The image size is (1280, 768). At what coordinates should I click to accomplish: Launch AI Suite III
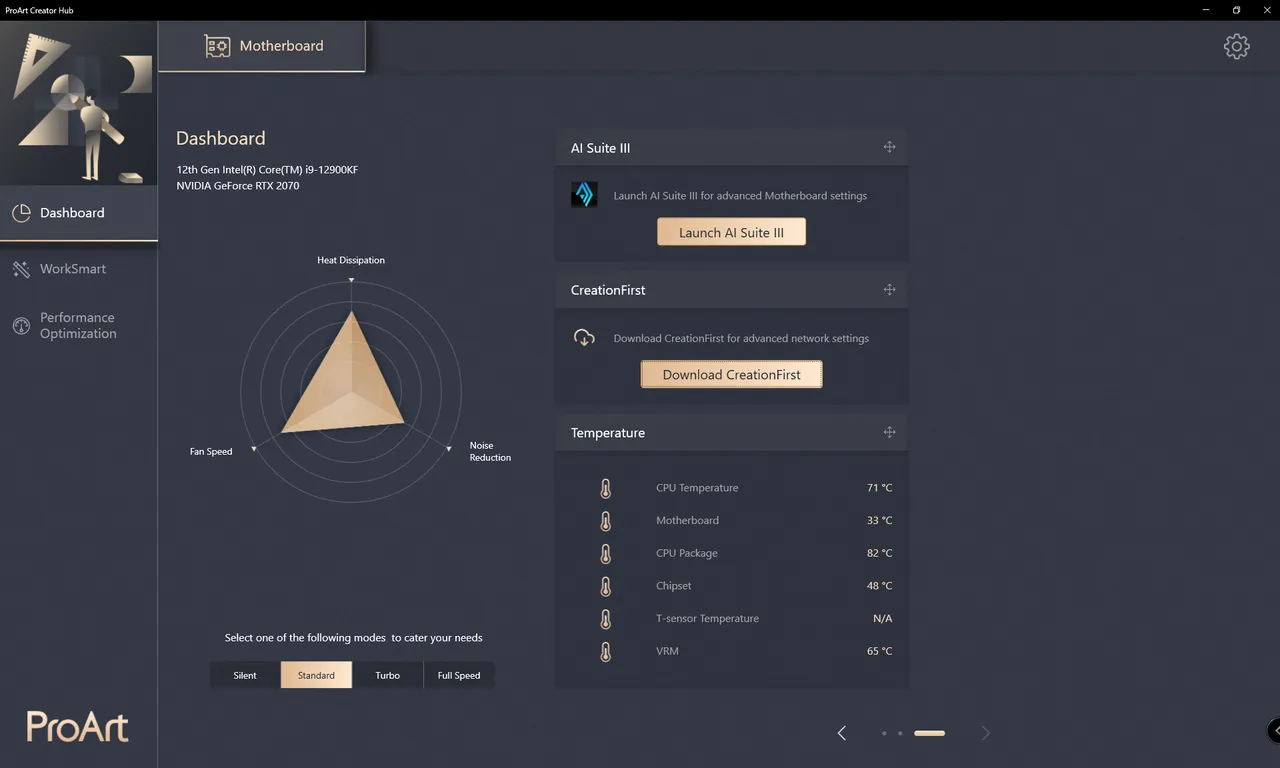[x=731, y=232]
